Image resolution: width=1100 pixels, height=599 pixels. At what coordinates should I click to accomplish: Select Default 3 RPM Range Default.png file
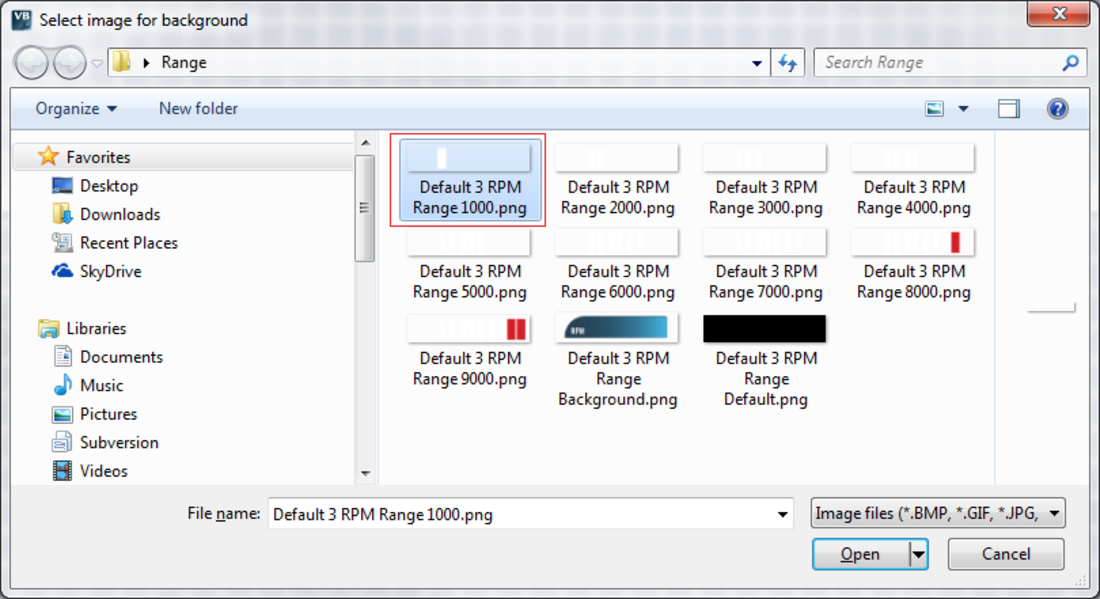765,361
